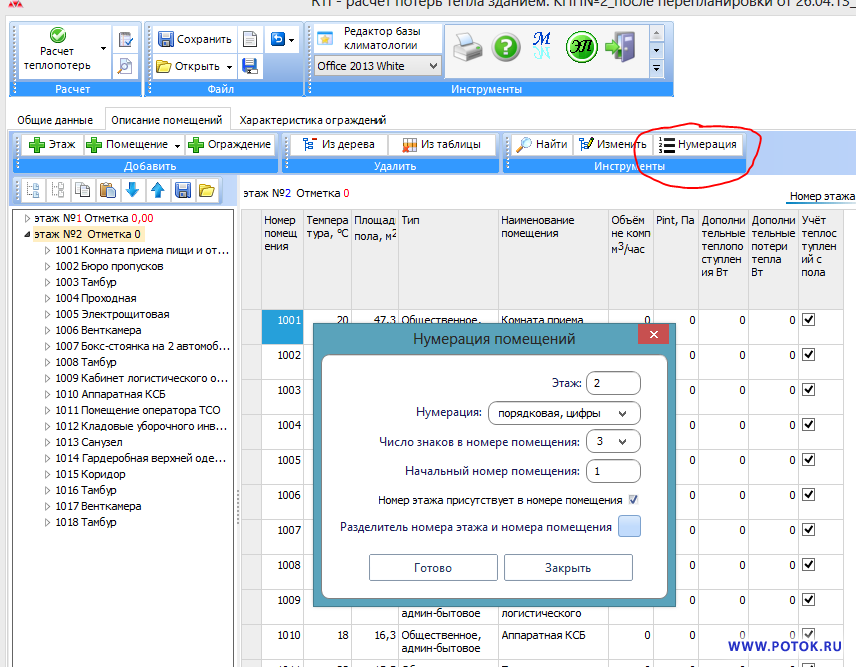Click the Начальный номер помещения input field

coord(613,470)
